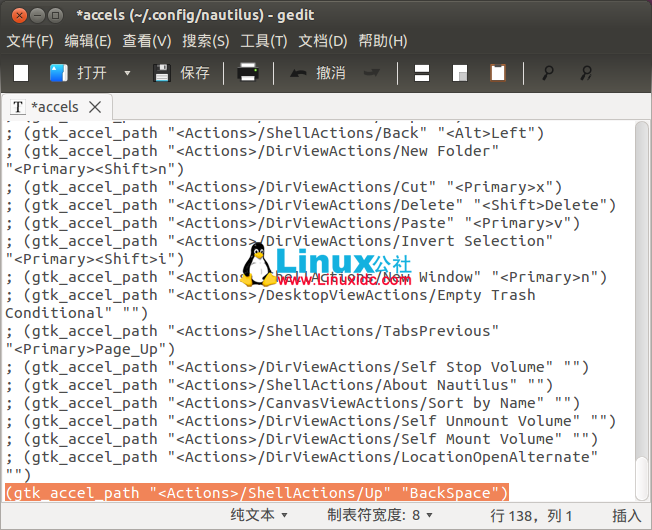Click the DesktopViewActions/Empty Trash line
This screenshot has width=652, height=530.
[x=270, y=295]
